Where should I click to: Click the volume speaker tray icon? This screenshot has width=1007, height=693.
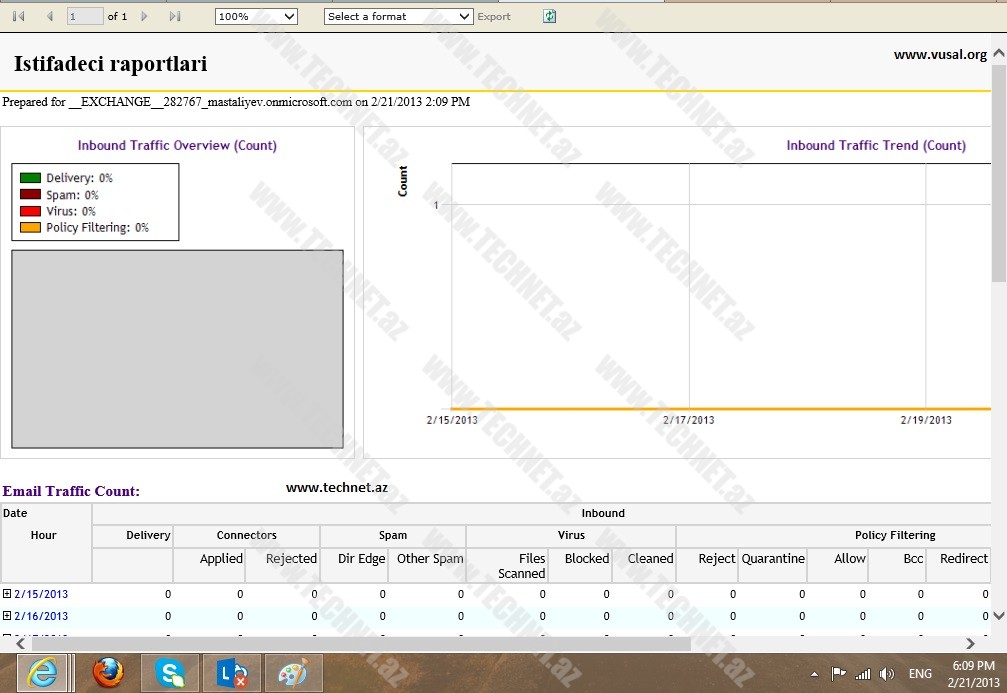tap(886, 674)
